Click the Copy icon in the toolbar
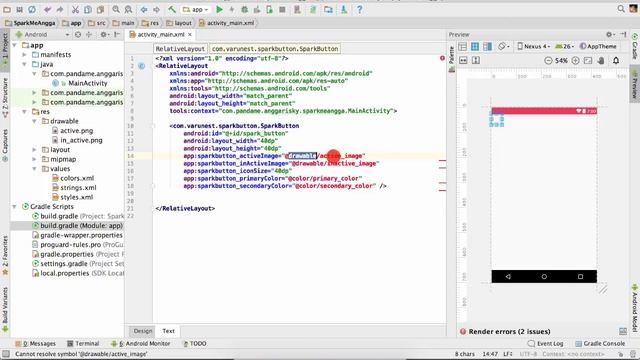 (x=88, y=9)
